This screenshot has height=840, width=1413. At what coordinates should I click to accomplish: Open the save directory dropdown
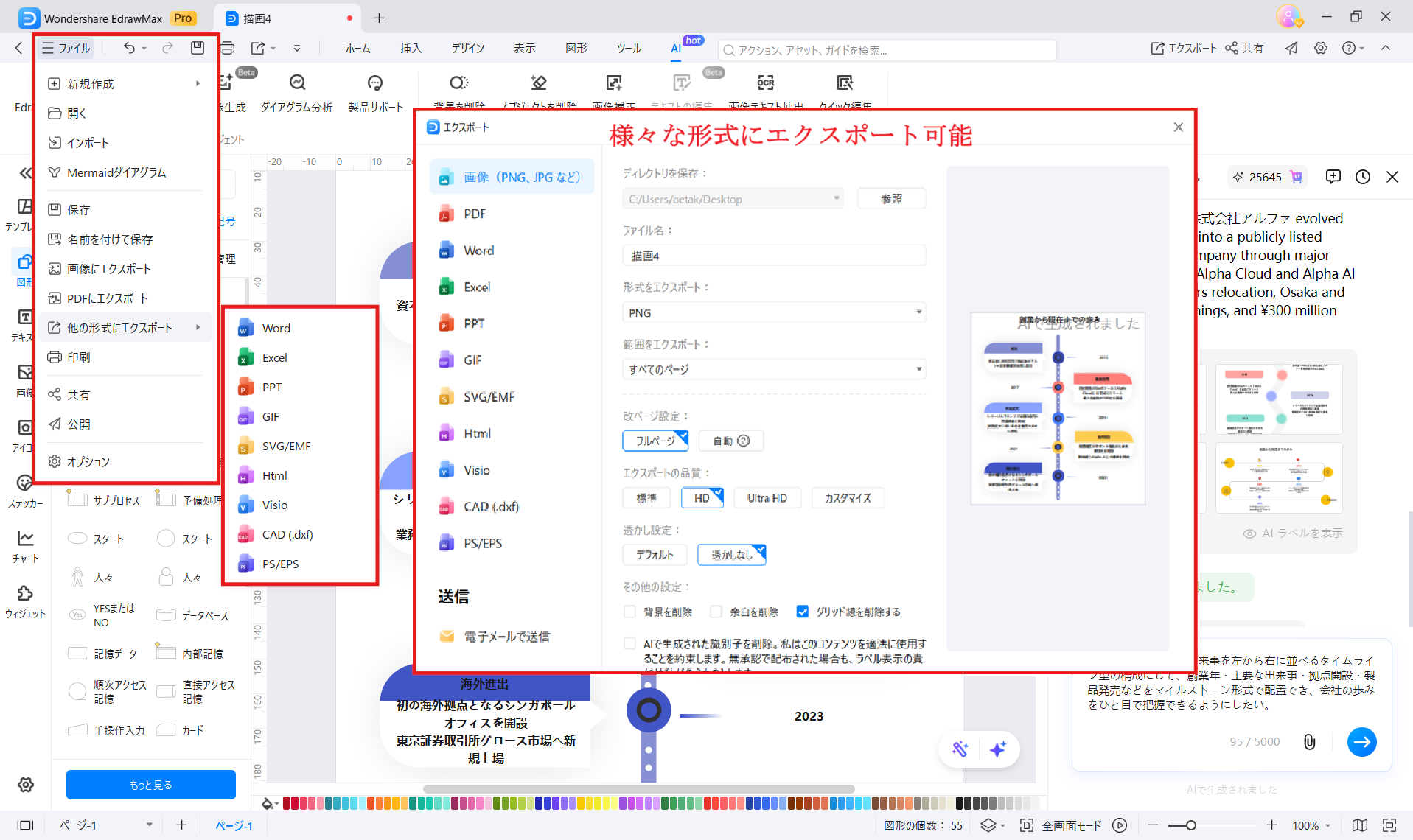tap(733, 199)
